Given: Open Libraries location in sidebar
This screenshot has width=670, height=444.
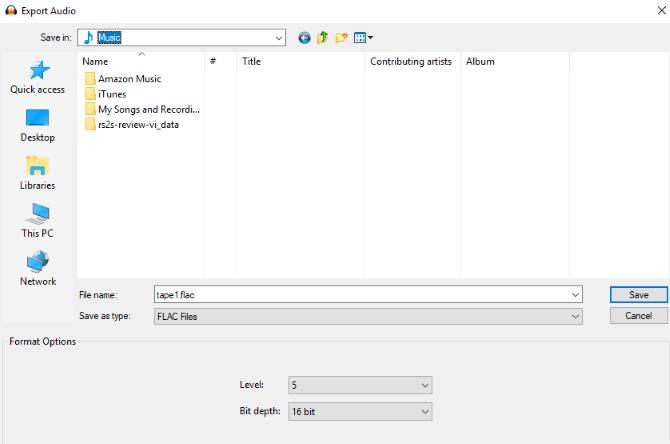Looking at the screenshot, I should coord(38,173).
